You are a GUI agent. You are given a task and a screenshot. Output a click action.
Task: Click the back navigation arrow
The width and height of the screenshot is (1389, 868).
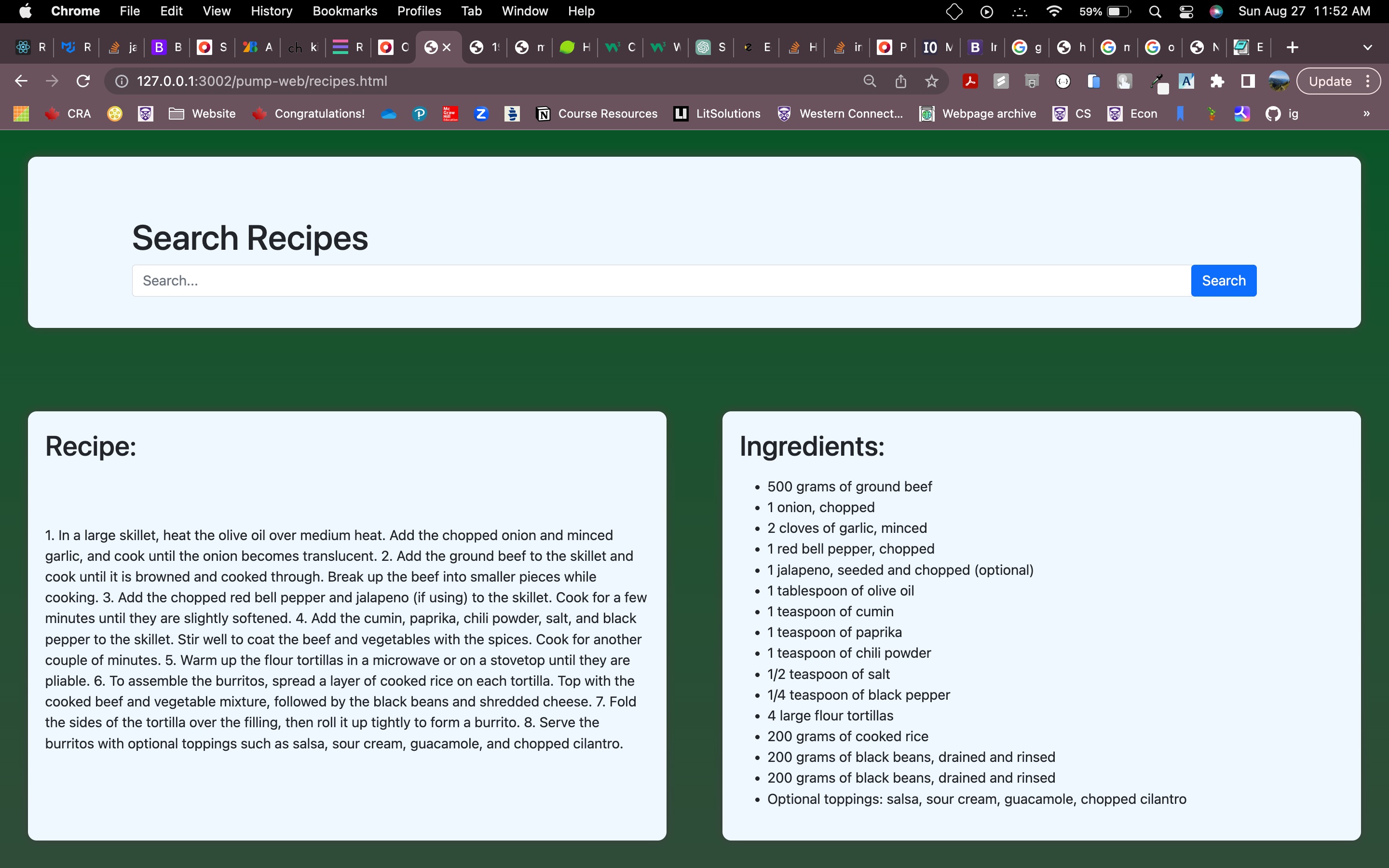click(21, 81)
